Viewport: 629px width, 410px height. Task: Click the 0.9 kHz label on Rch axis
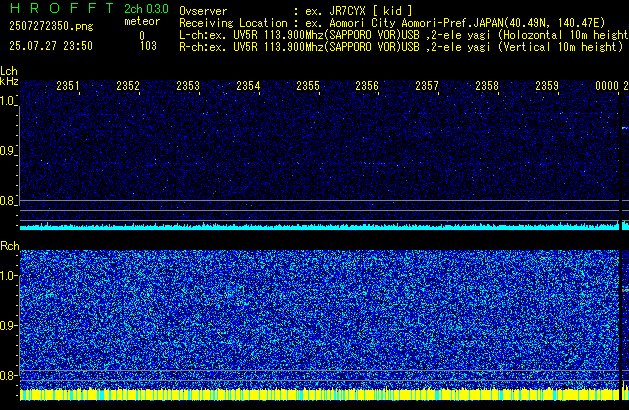(x=8, y=325)
